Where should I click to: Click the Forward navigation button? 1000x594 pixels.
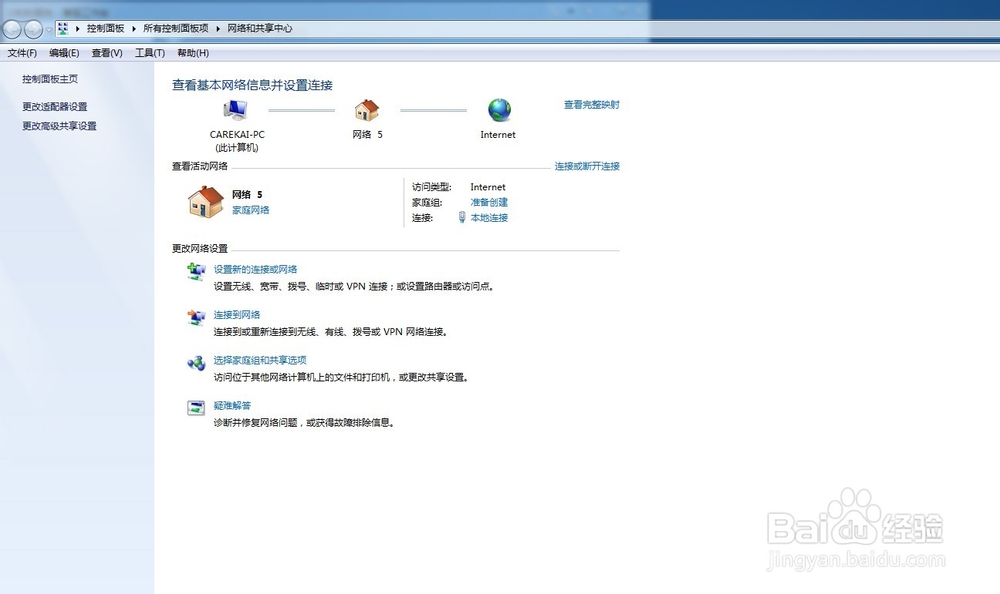(33, 29)
